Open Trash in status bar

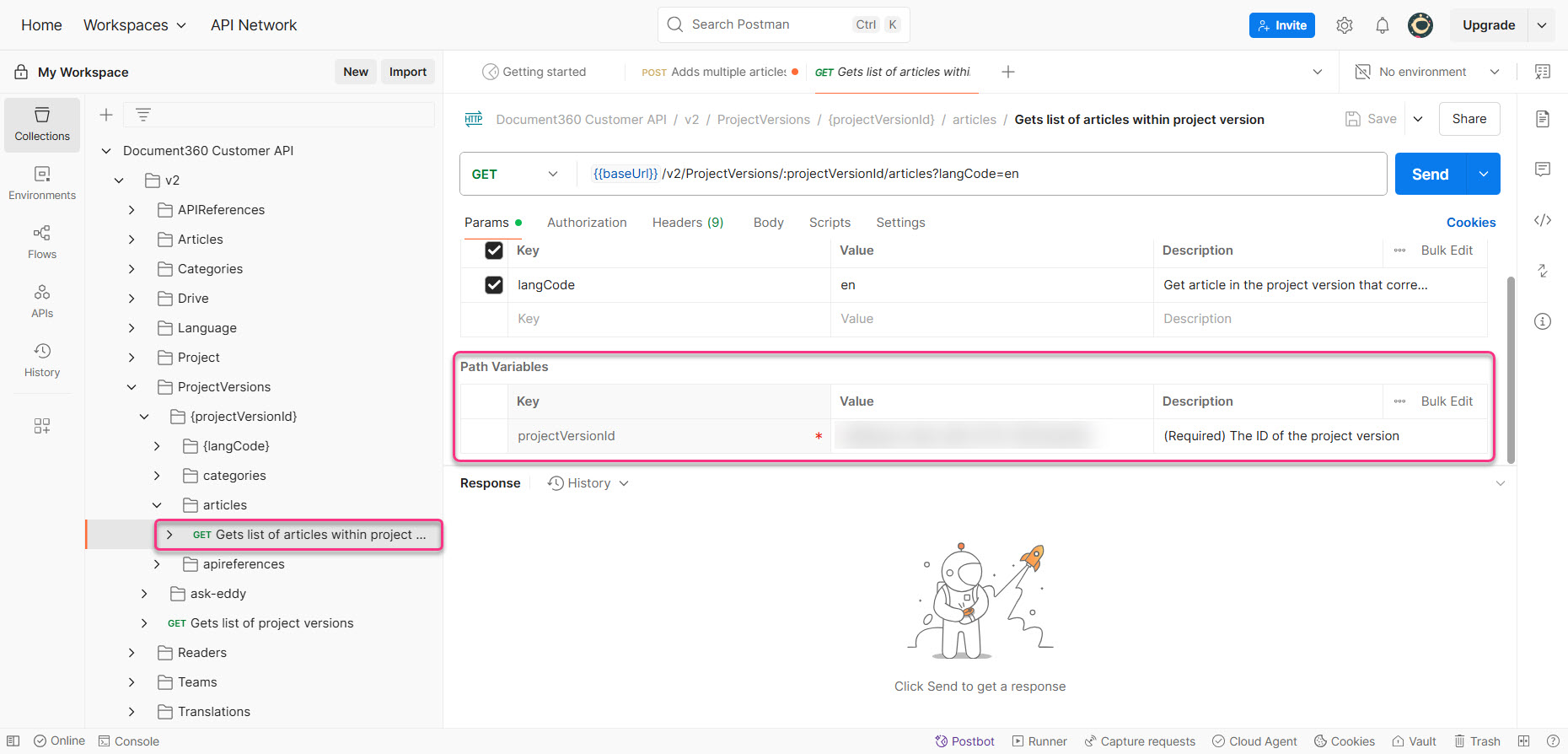pos(1476,741)
